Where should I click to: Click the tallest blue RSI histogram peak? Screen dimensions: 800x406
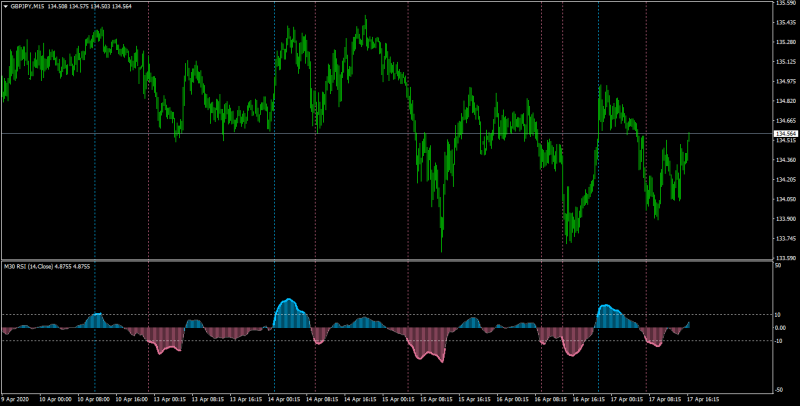click(290, 313)
